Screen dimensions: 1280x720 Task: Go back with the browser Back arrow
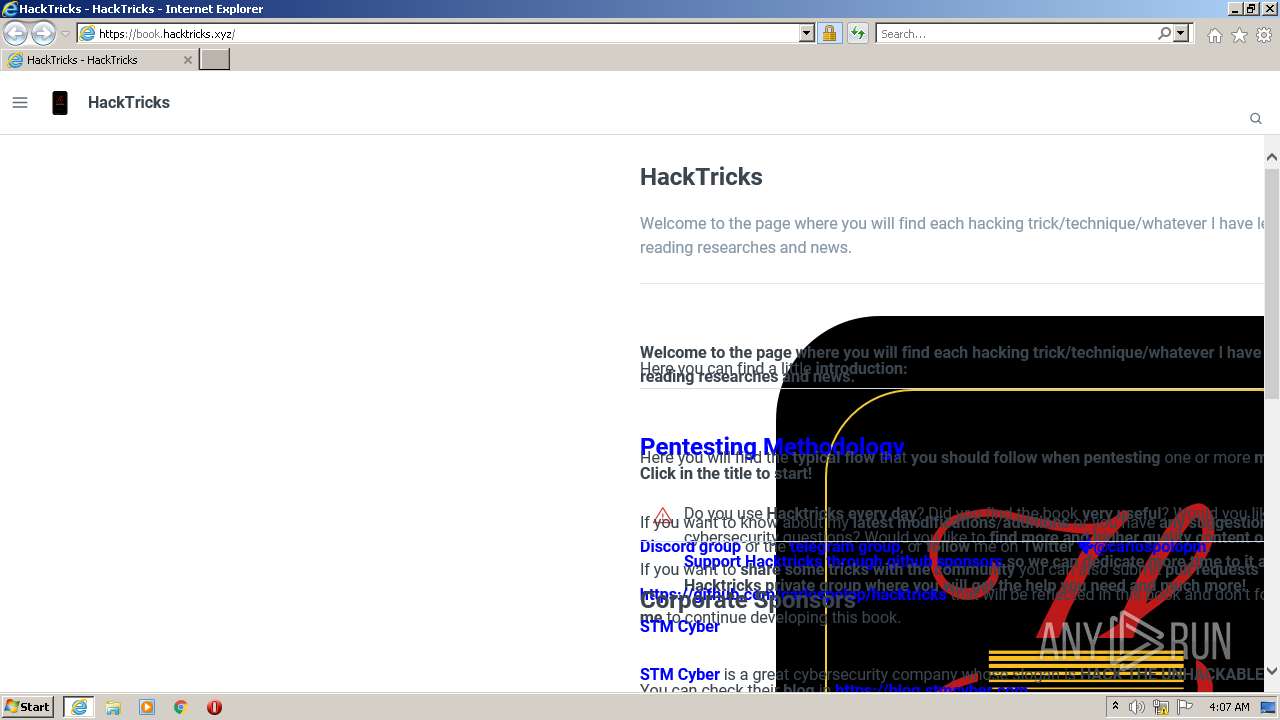click(x=15, y=33)
